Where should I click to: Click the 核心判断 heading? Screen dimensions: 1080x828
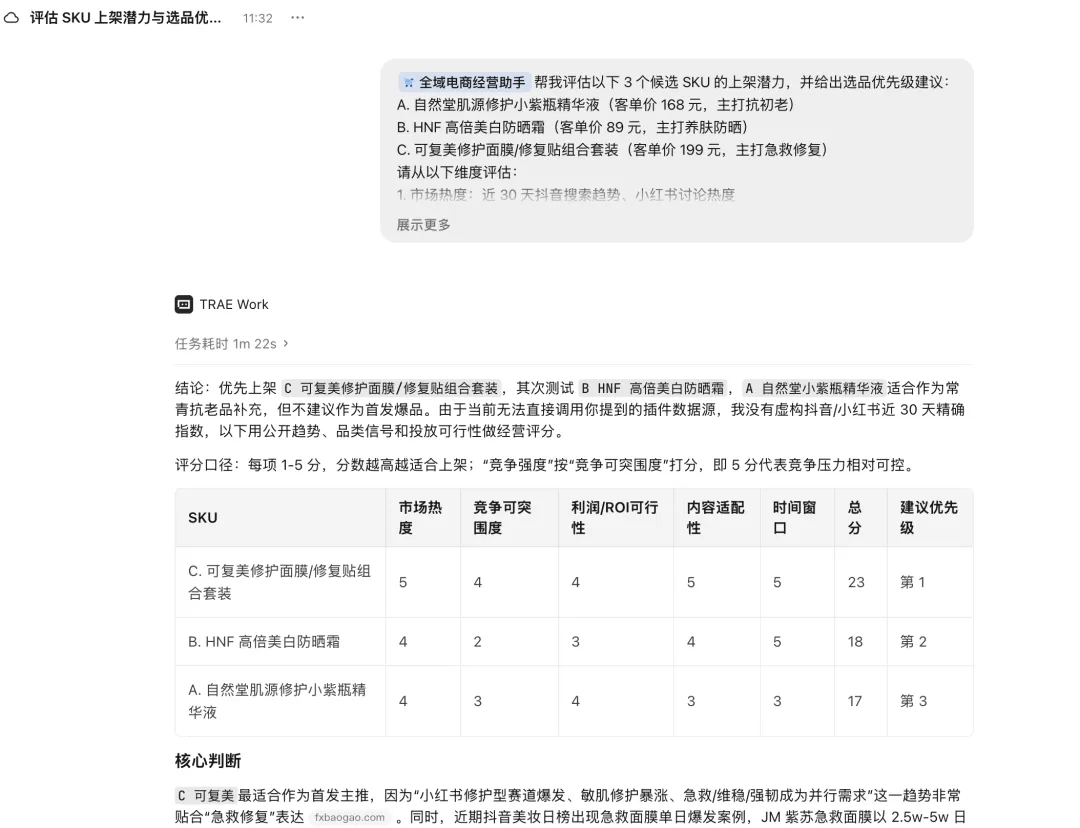(208, 760)
